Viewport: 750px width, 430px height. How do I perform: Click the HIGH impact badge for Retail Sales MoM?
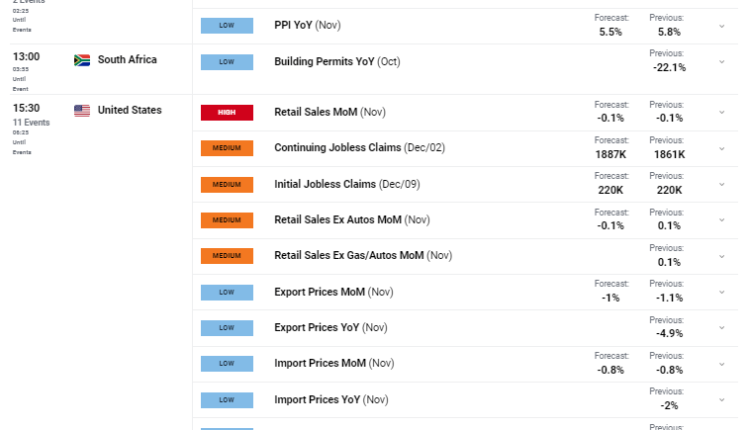(x=227, y=113)
